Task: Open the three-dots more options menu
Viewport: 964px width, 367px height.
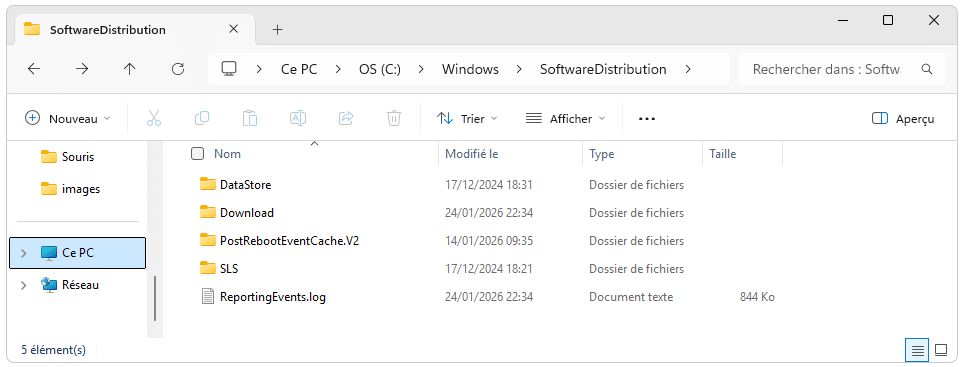Action: click(647, 119)
